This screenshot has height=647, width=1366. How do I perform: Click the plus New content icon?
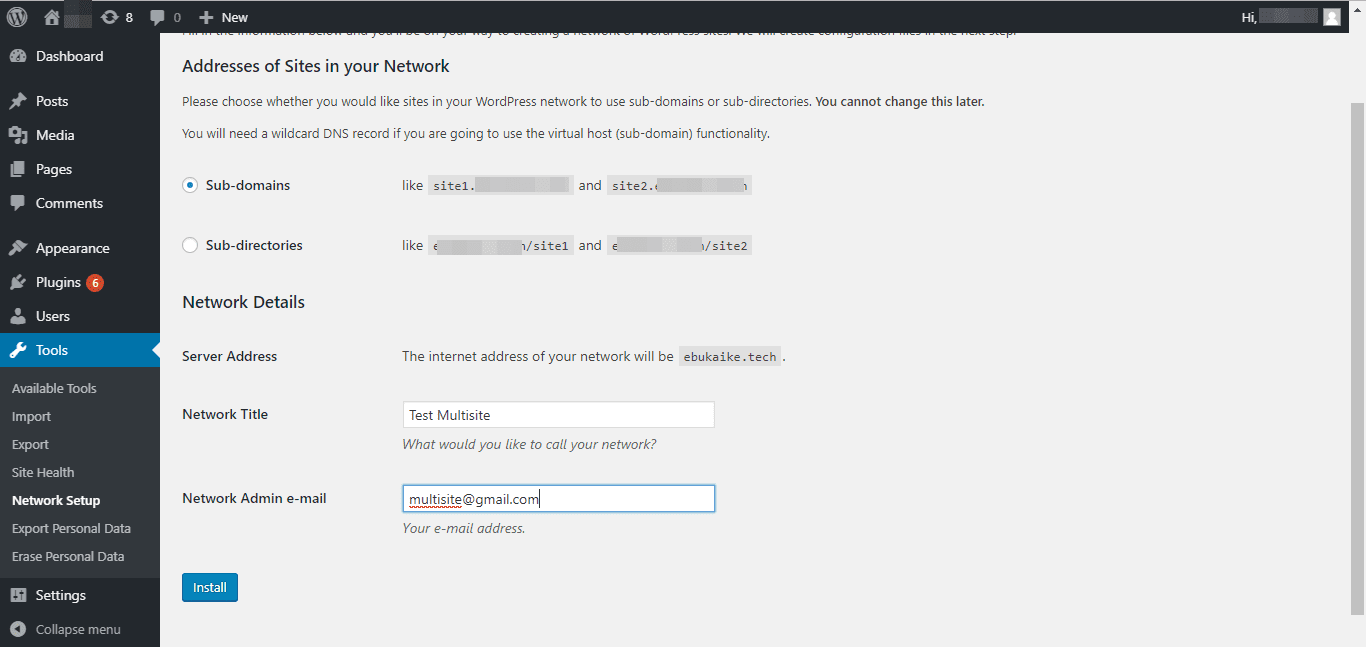(x=205, y=17)
